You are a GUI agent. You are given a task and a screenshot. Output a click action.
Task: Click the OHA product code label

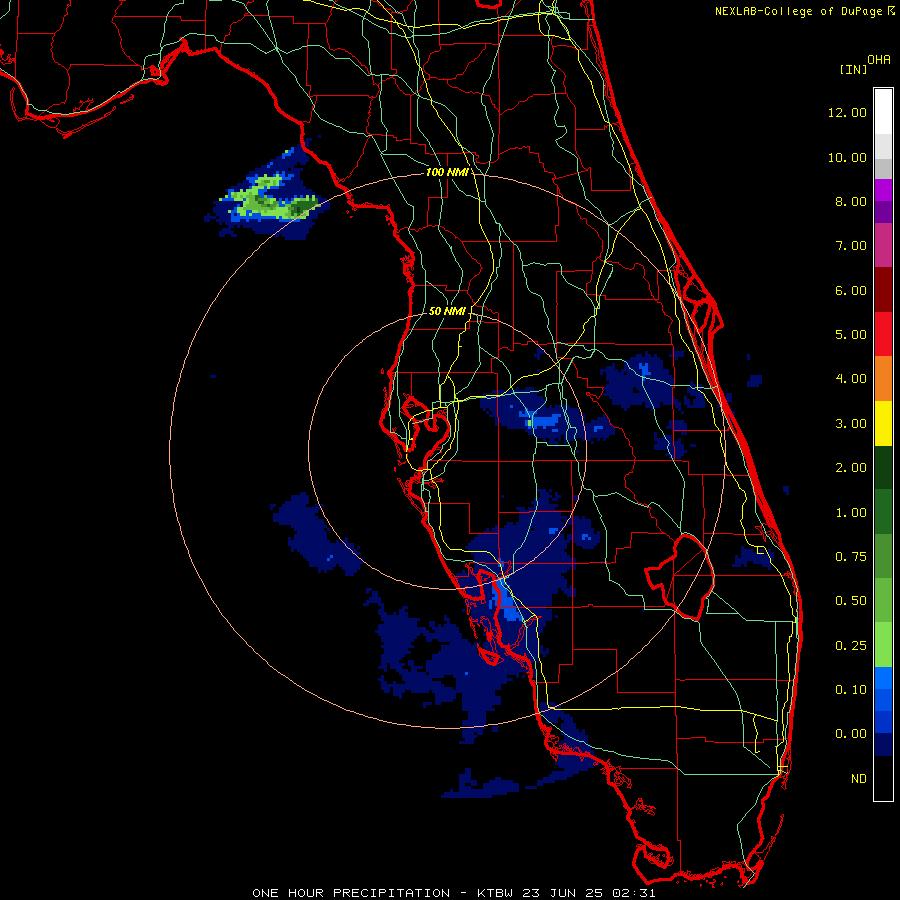(879, 59)
